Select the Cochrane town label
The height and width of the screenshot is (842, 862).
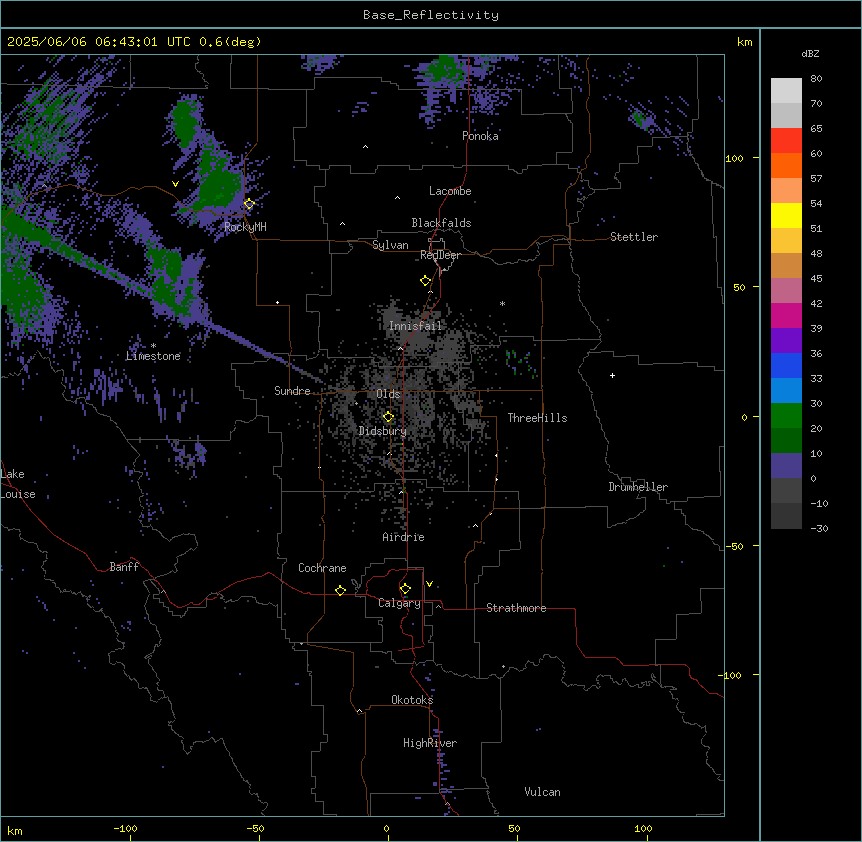tap(322, 568)
